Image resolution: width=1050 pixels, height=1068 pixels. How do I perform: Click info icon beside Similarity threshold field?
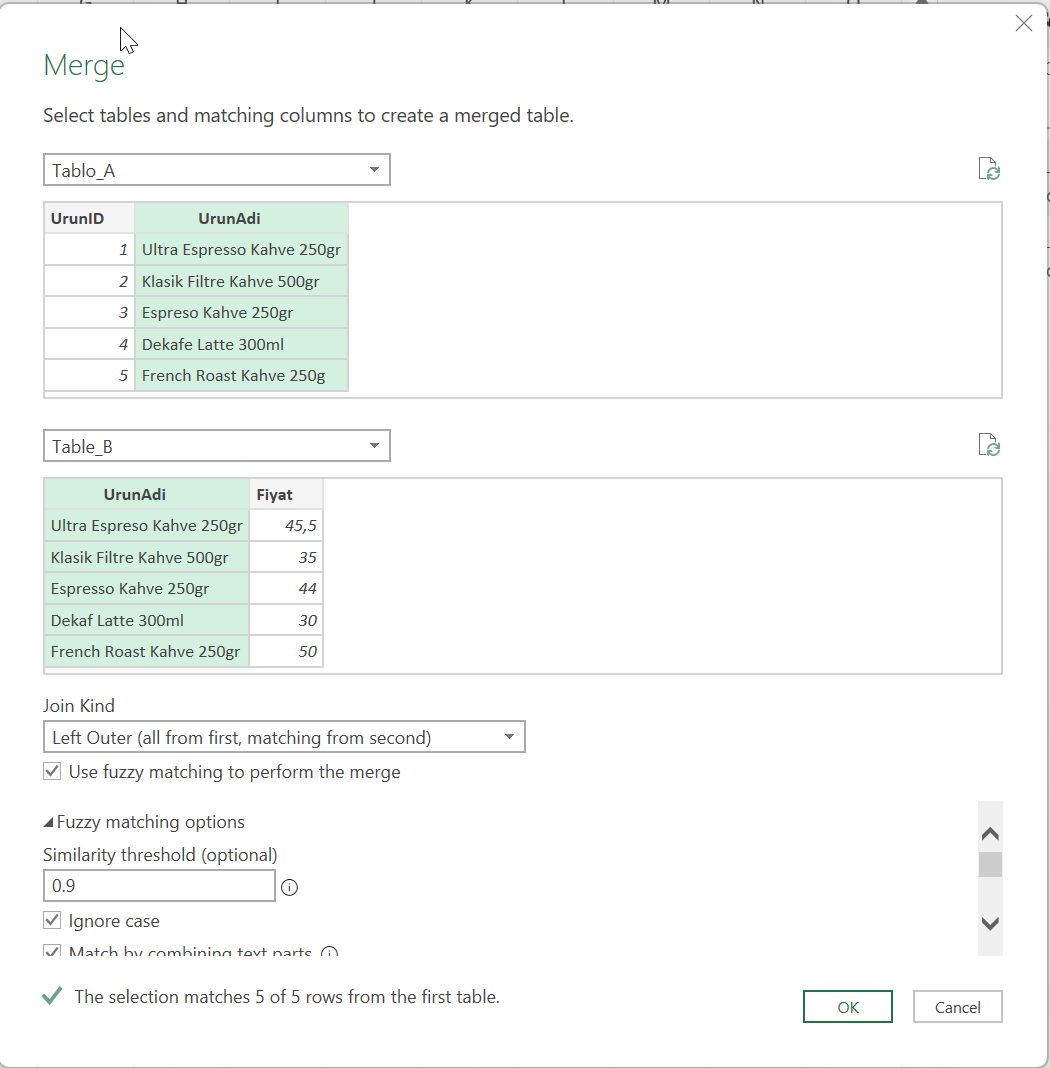[290, 887]
